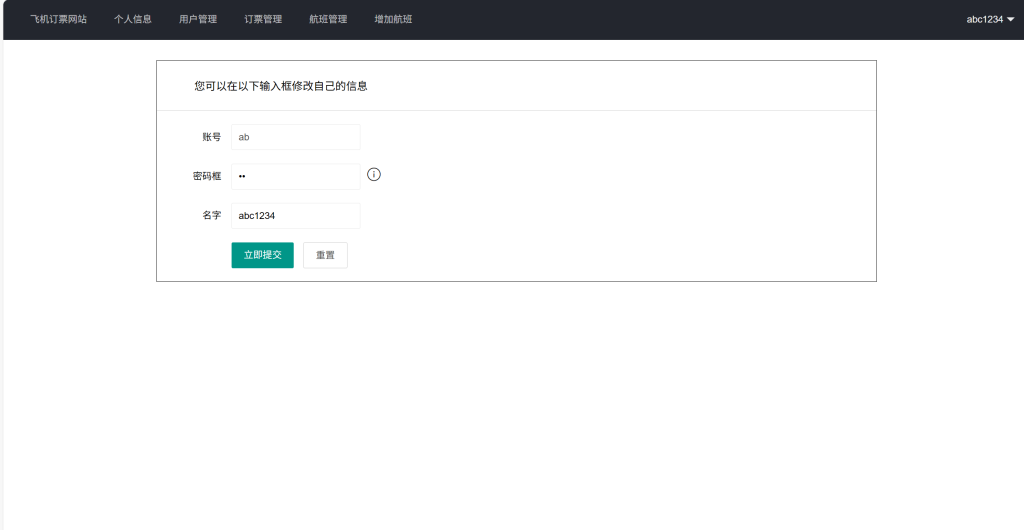Open the abc1234 user dropdown menu
1024x530 pixels.
[990, 20]
